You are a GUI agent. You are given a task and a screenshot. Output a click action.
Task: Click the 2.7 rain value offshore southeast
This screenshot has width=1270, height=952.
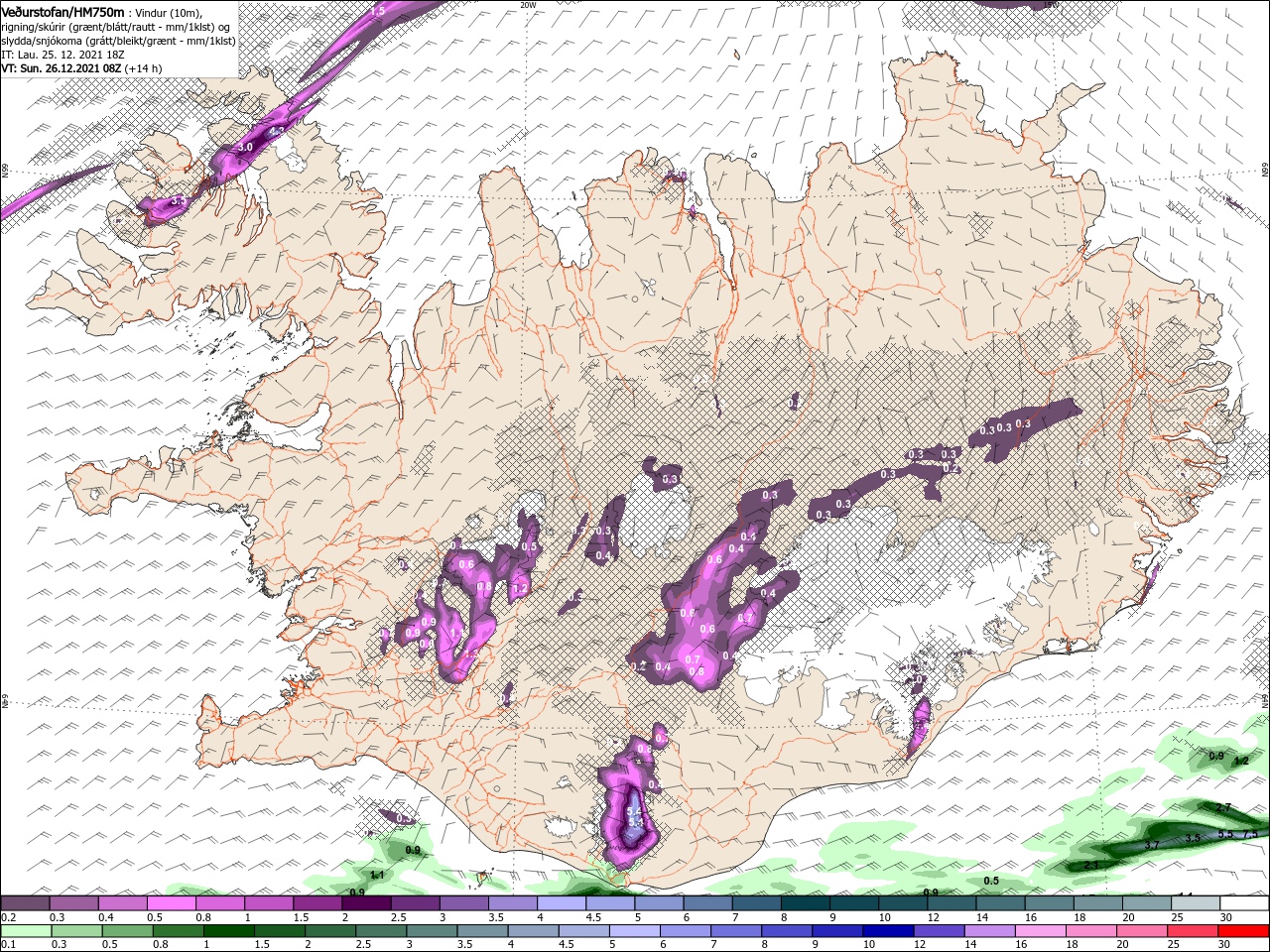(1223, 808)
